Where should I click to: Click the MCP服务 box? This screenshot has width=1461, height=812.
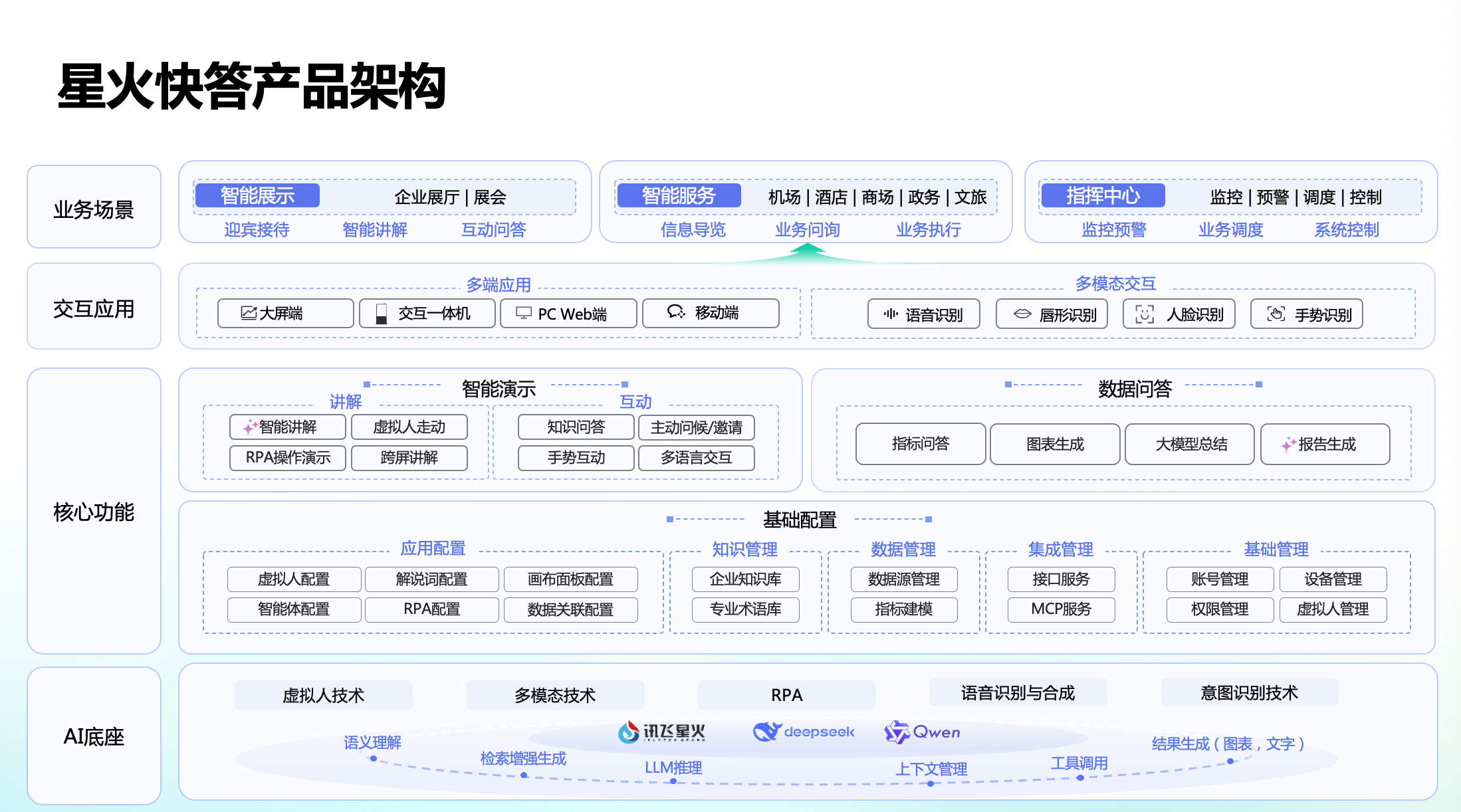[x=1061, y=609]
